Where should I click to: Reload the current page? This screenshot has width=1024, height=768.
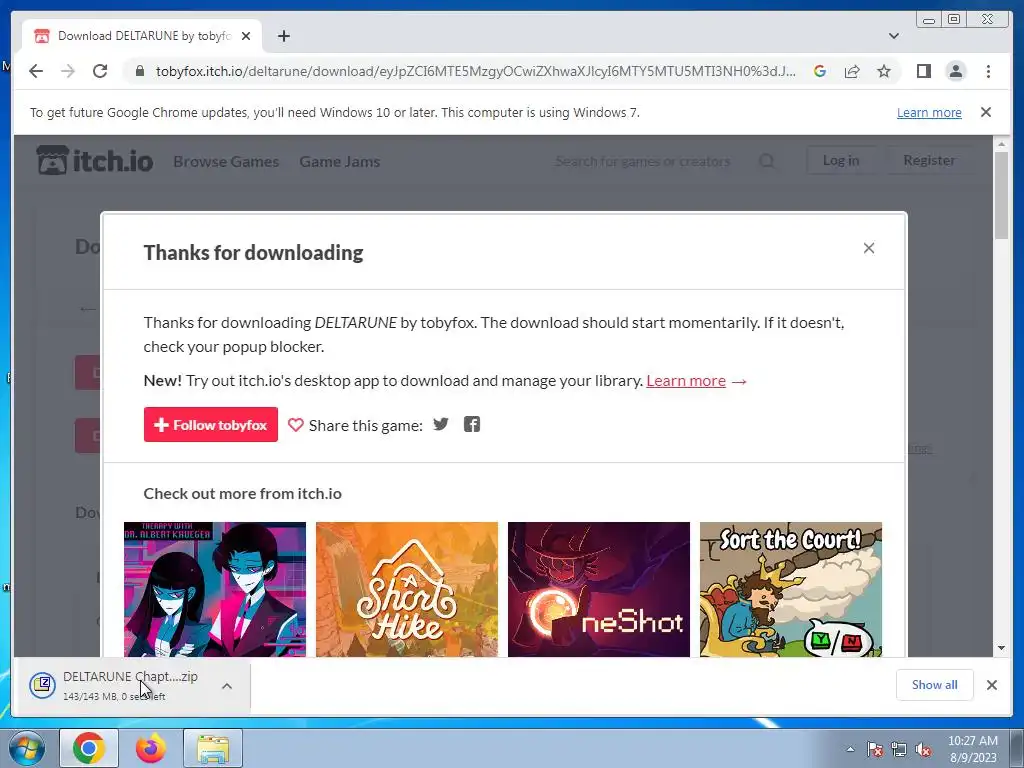coord(100,71)
